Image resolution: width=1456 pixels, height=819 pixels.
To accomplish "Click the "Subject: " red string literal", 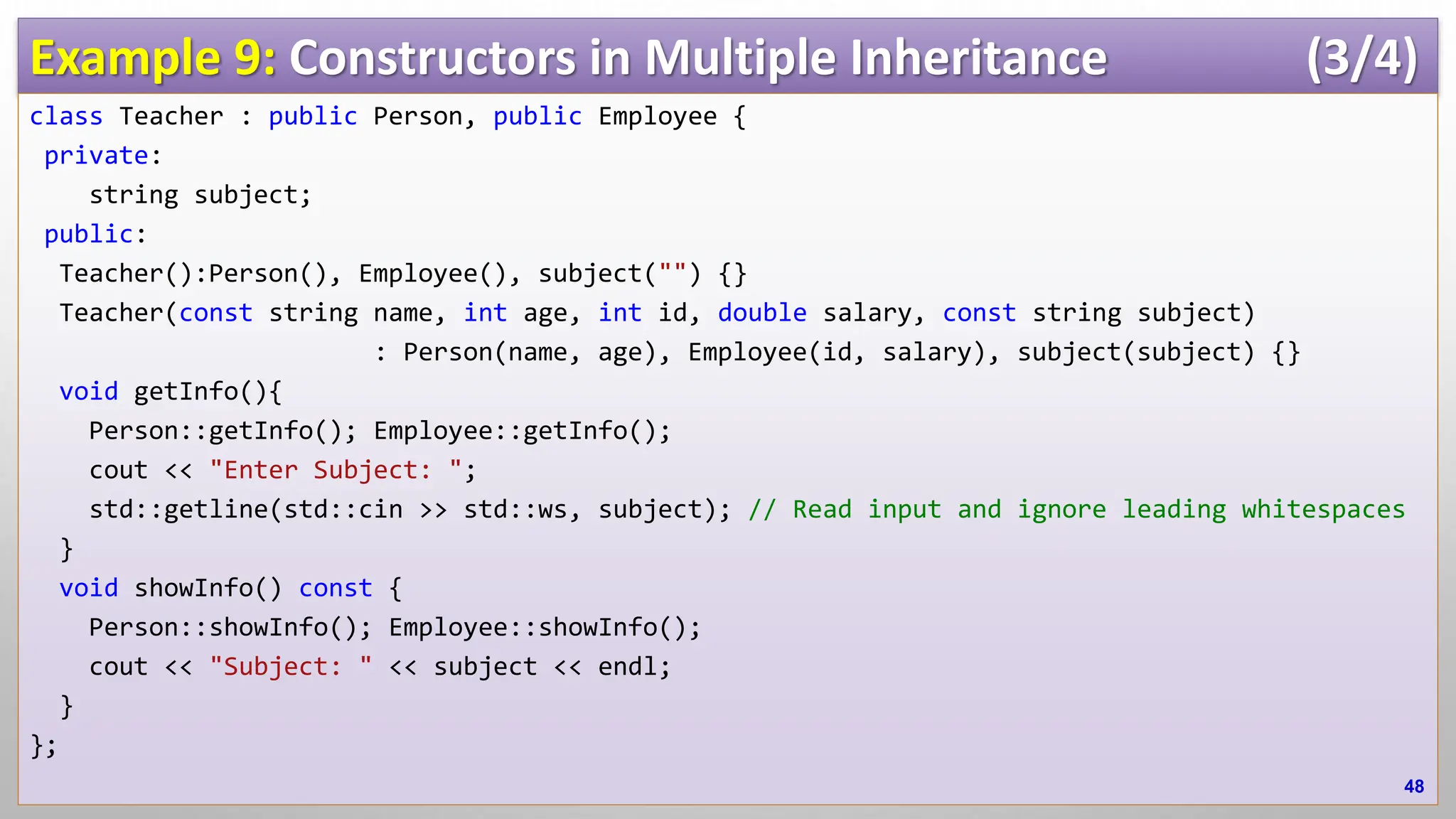I will point(290,667).
